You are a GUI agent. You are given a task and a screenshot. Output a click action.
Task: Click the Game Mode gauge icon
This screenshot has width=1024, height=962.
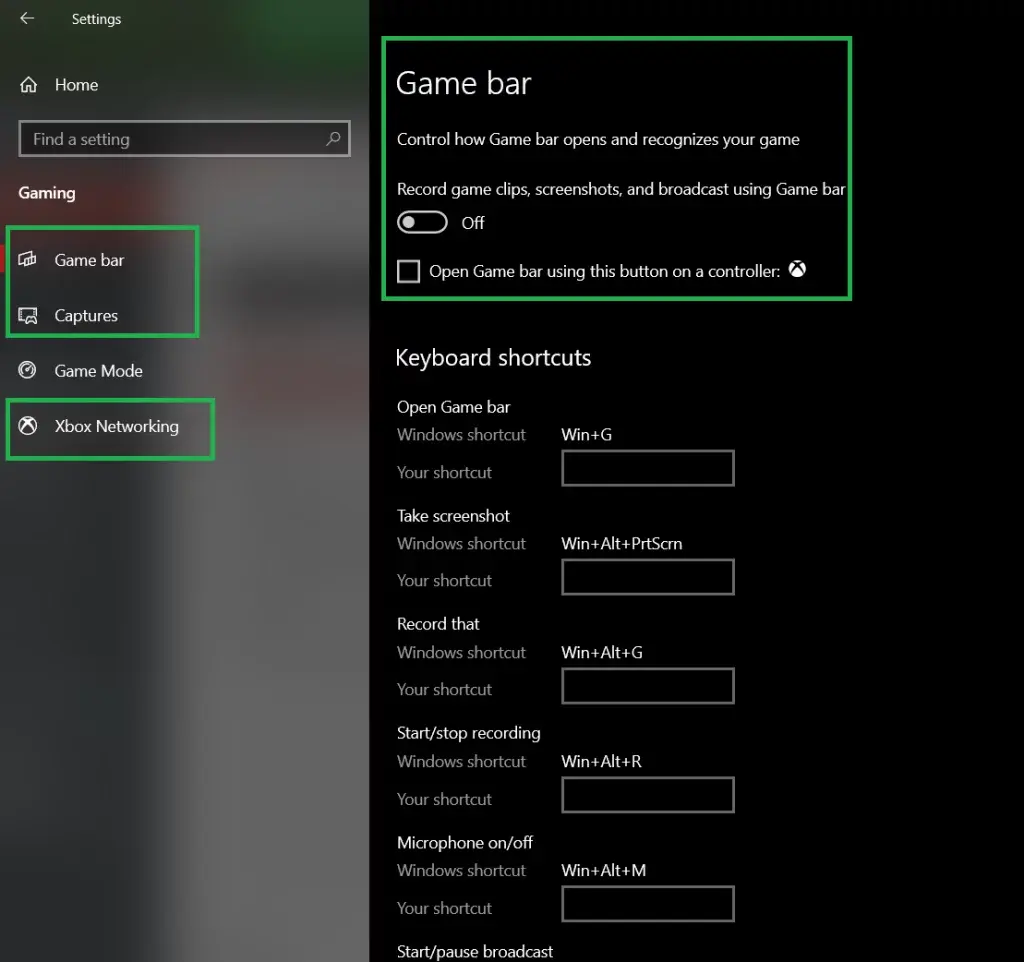tap(27, 370)
